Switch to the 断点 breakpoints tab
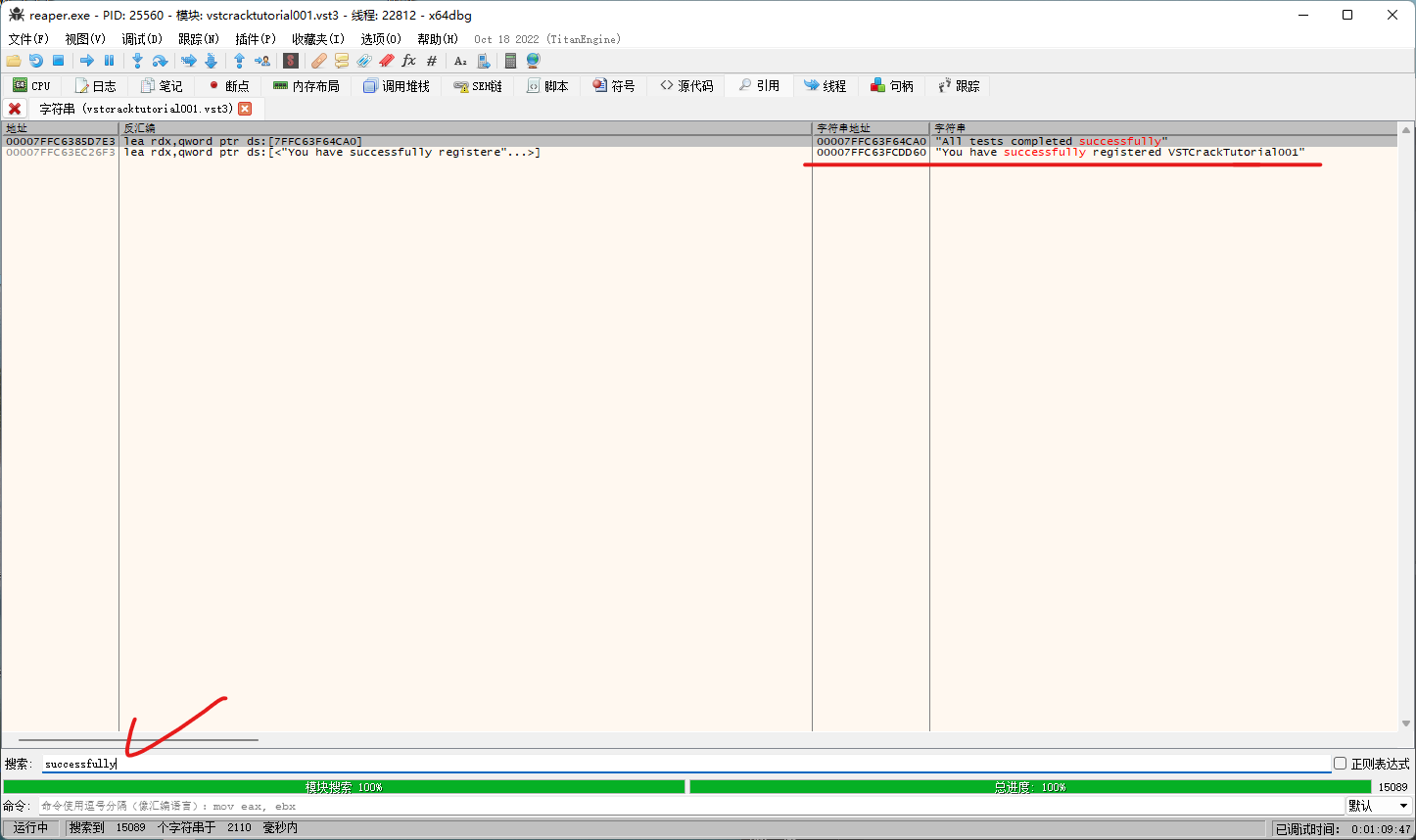Screen dimensions: 1416x840 [228, 86]
